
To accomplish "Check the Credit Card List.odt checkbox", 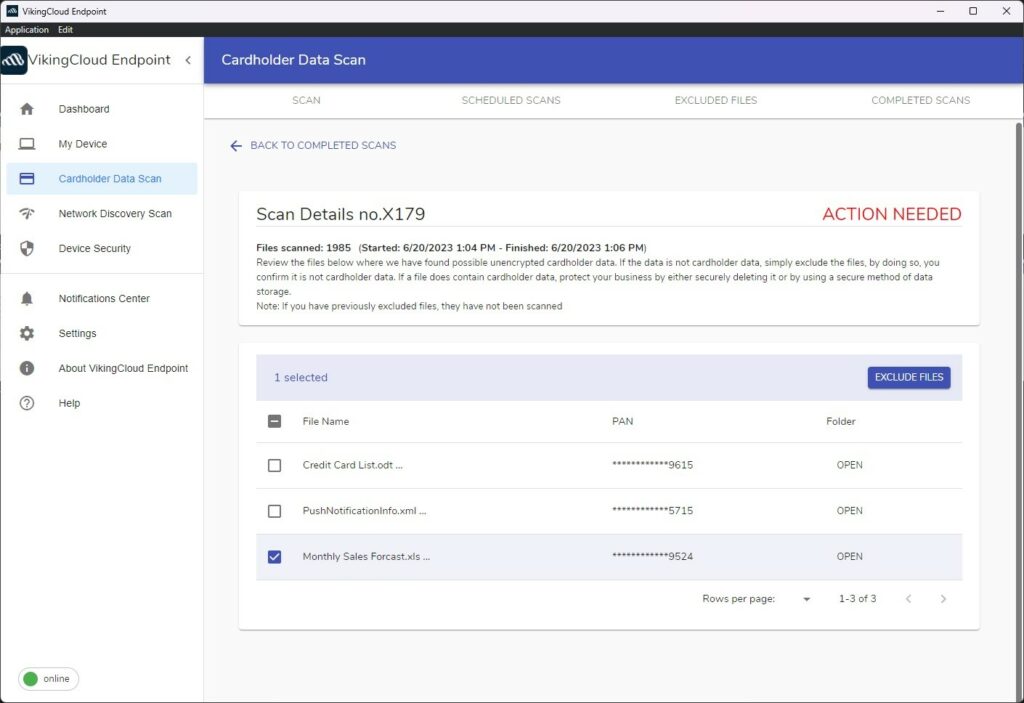I will tap(274, 464).
